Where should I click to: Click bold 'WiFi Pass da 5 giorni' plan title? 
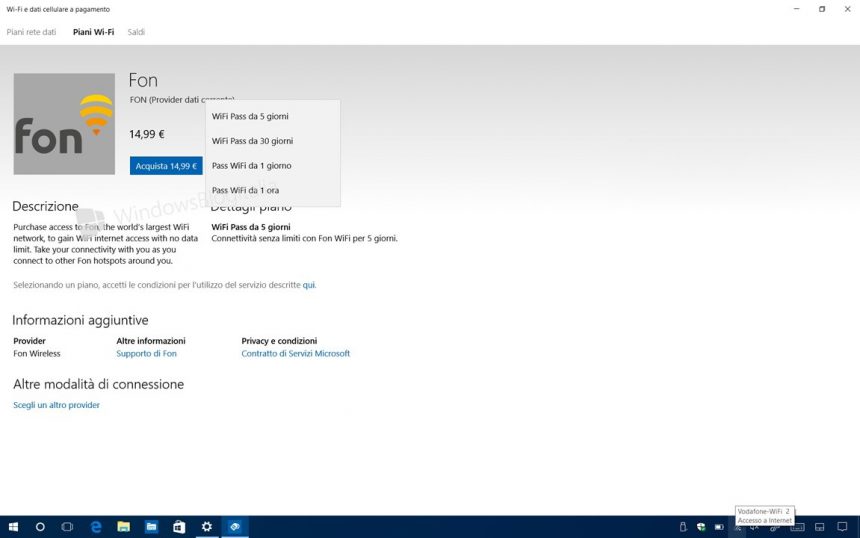tap(251, 227)
